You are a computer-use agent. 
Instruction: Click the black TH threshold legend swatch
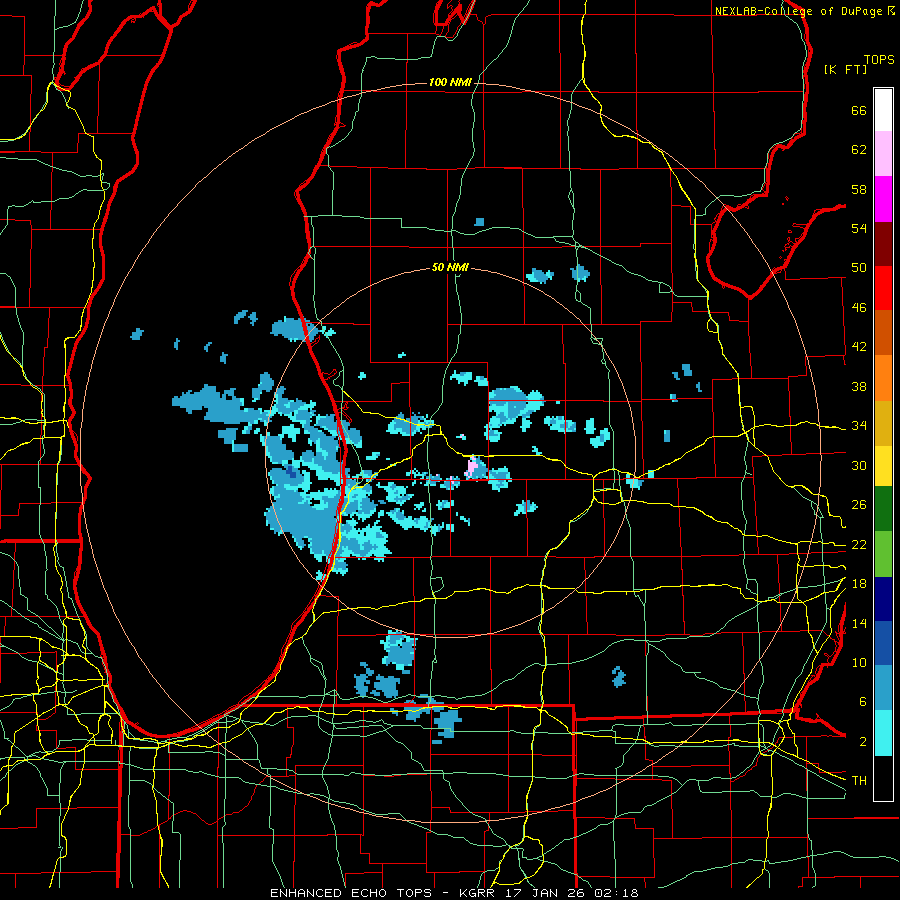point(883,778)
